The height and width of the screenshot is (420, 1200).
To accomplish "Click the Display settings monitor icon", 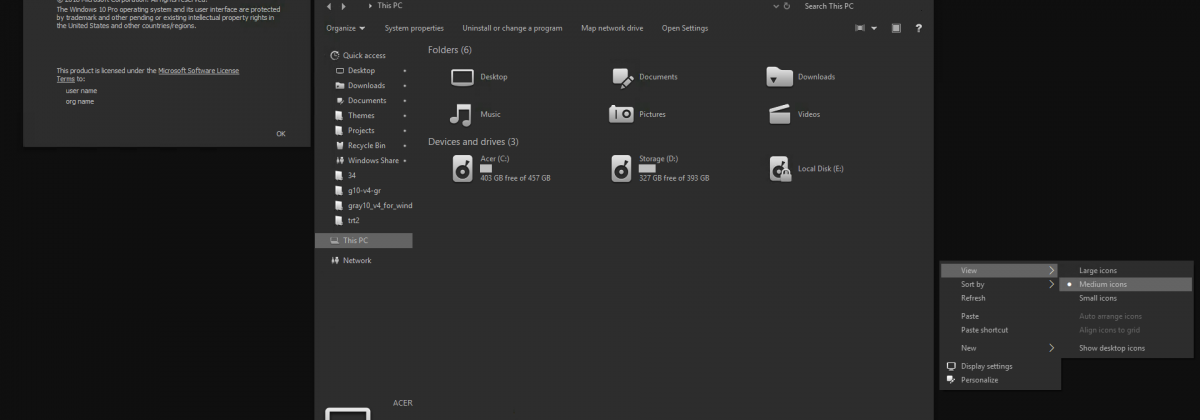I will click(951, 366).
